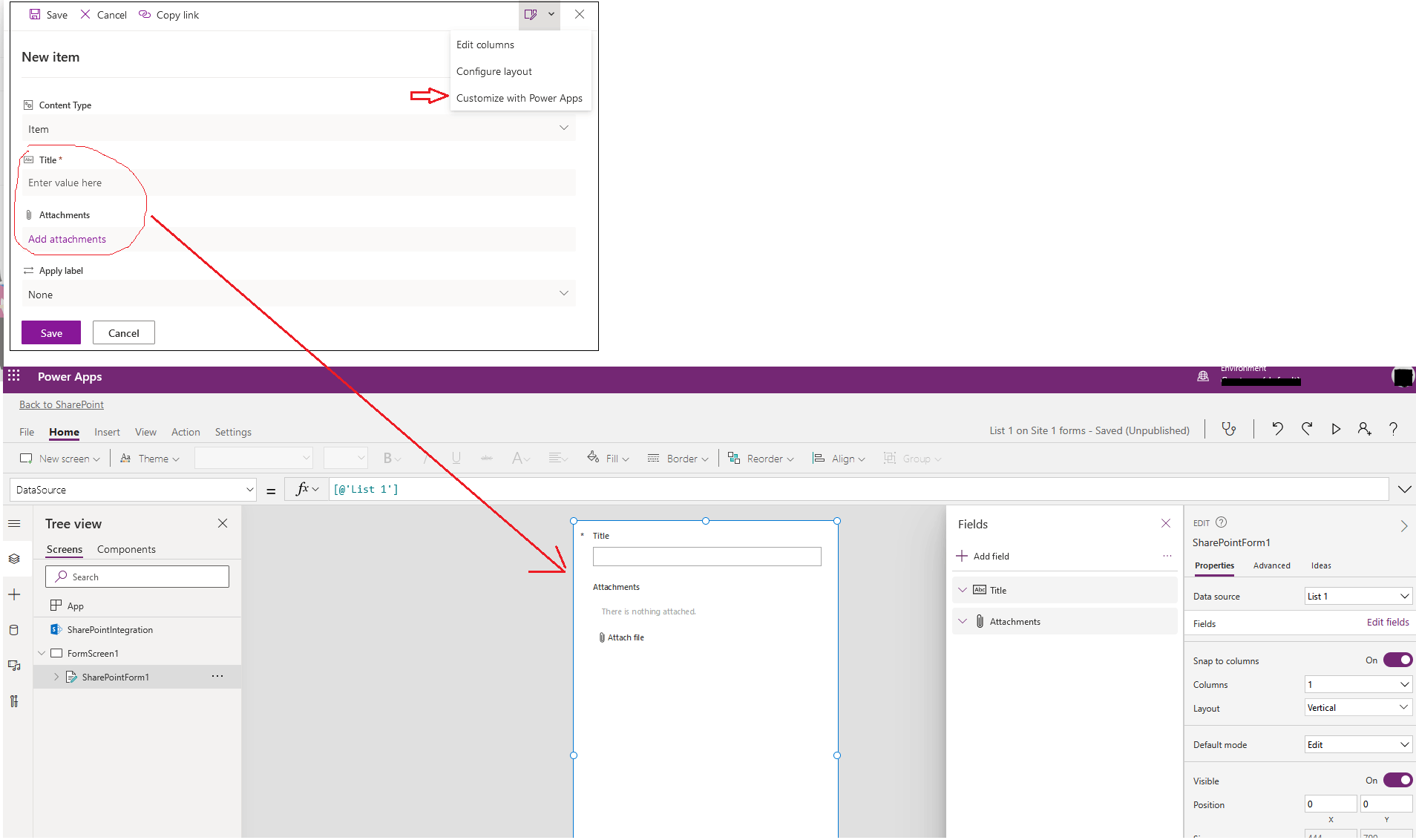This screenshot has height=840, width=1416.
Task: Click the formula fx button
Action: click(x=307, y=489)
